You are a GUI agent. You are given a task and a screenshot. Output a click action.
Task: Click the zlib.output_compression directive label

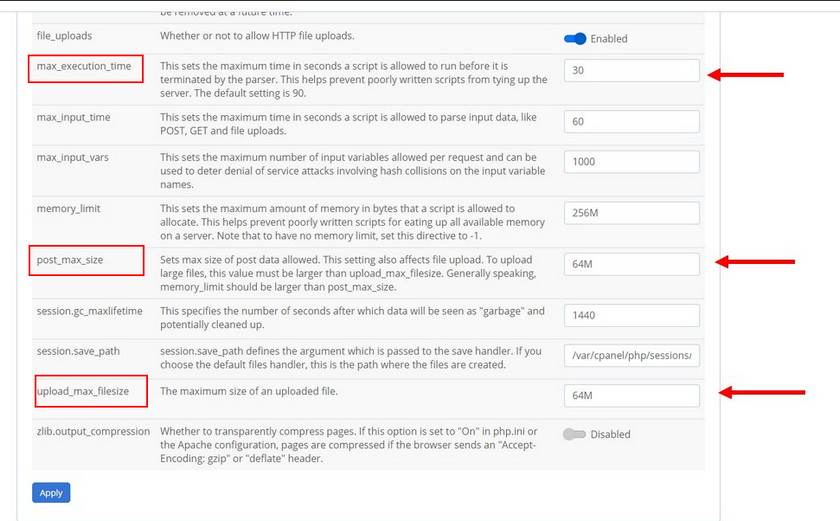click(93, 431)
